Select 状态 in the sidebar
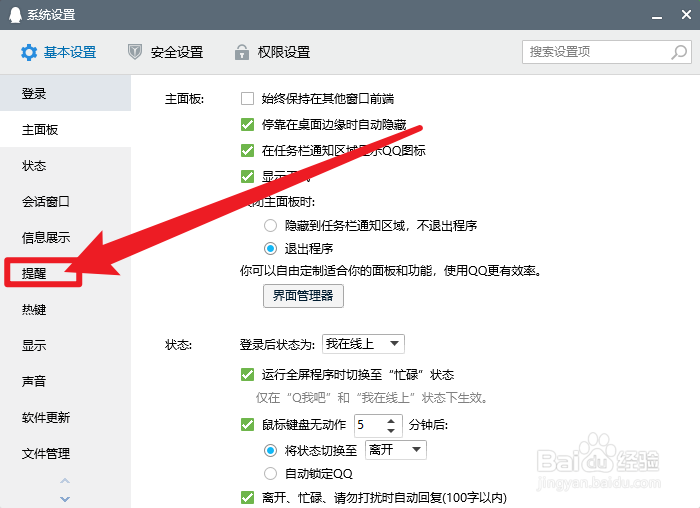Screen dimensions: 700x508 tap(66, 166)
